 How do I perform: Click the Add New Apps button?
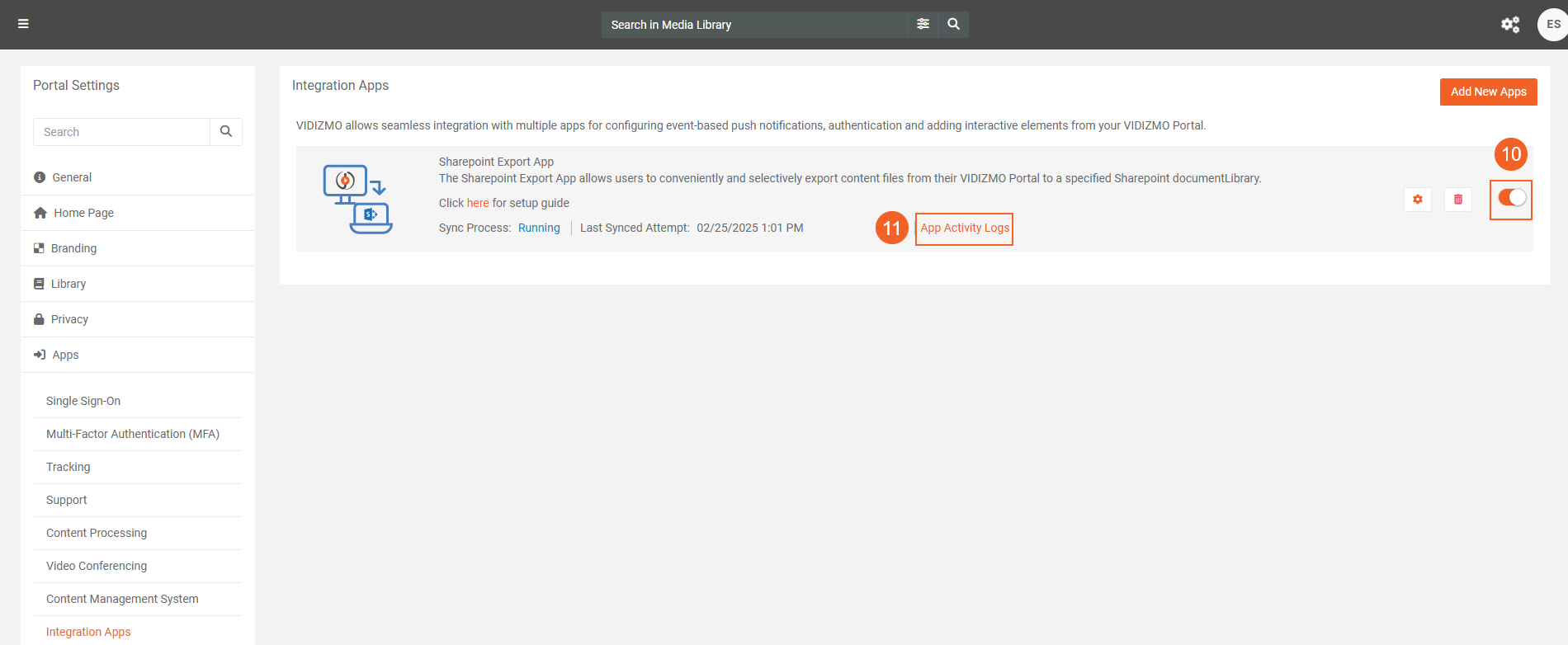(1488, 92)
